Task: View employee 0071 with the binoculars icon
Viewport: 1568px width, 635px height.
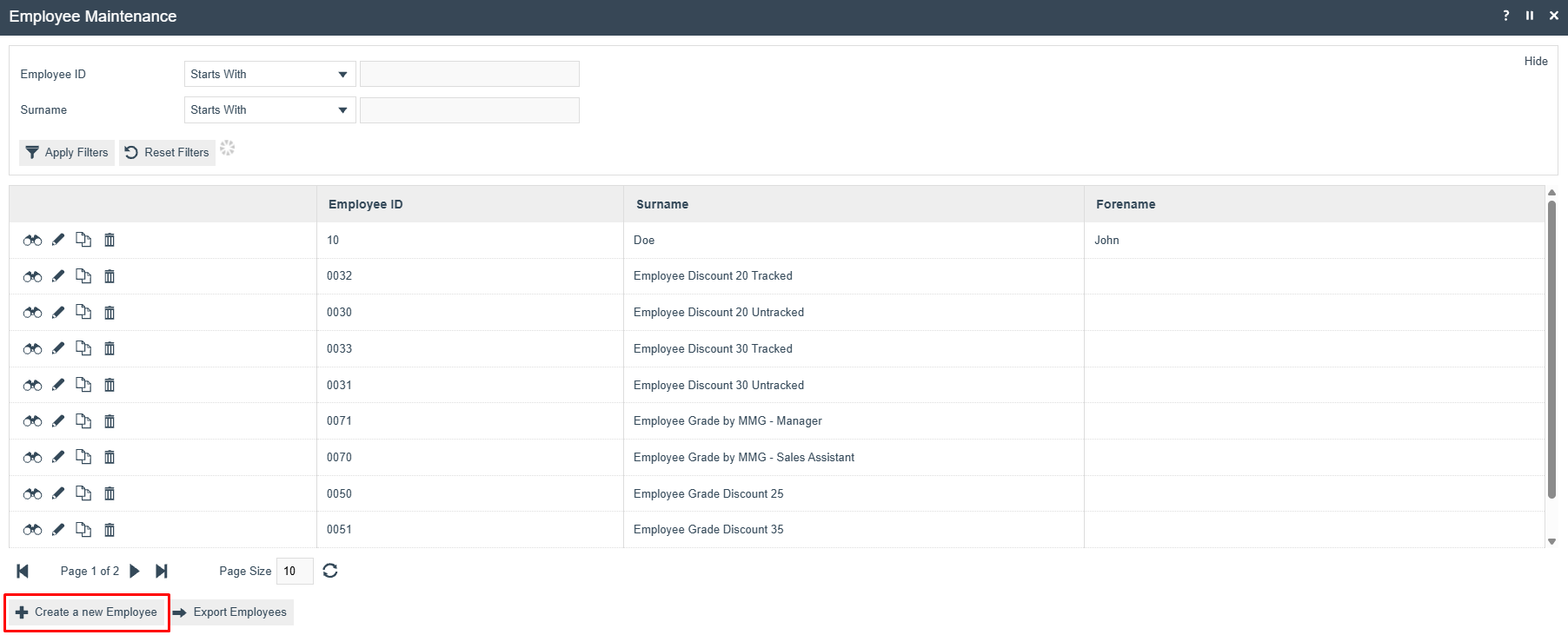Action: [x=32, y=421]
